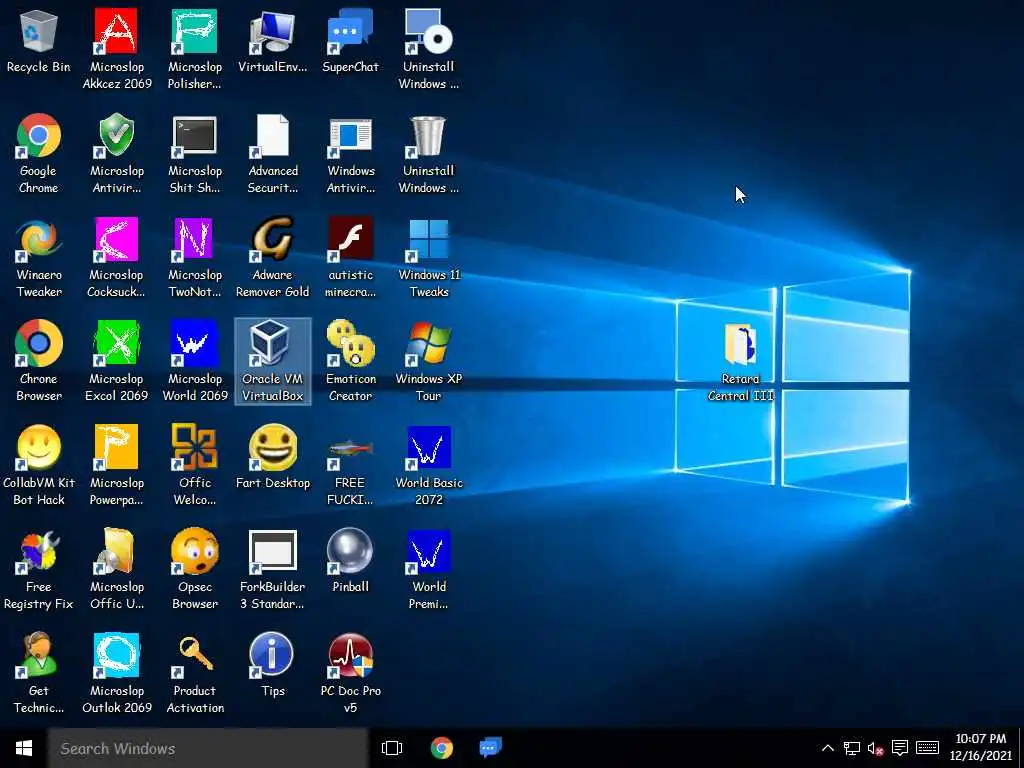Image resolution: width=1024 pixels, height=768 pixels.
Task: Select the Uninstall Windows trash can icon
Action: pyautogui.click(x=428, y=136)
